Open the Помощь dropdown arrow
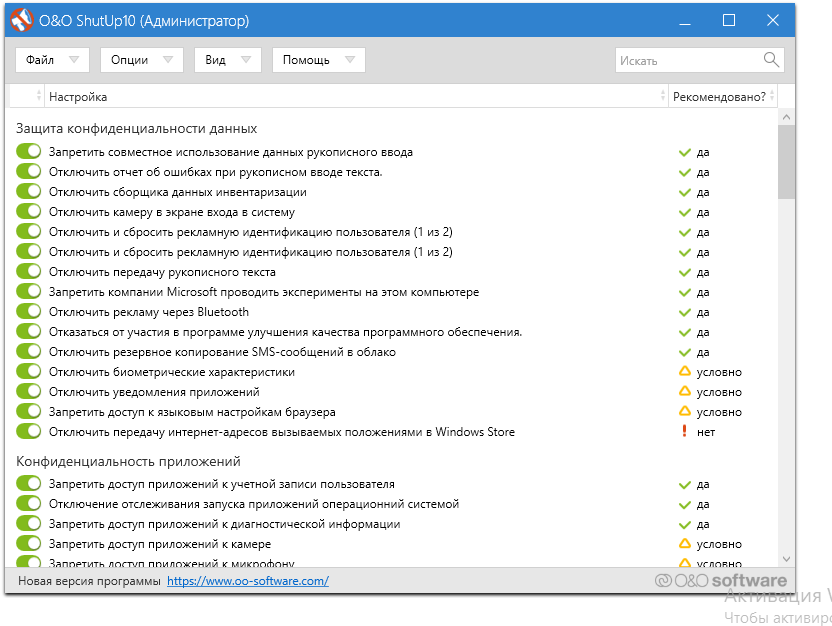This screenshot has height=626, width=832. [x=350, y=59]
